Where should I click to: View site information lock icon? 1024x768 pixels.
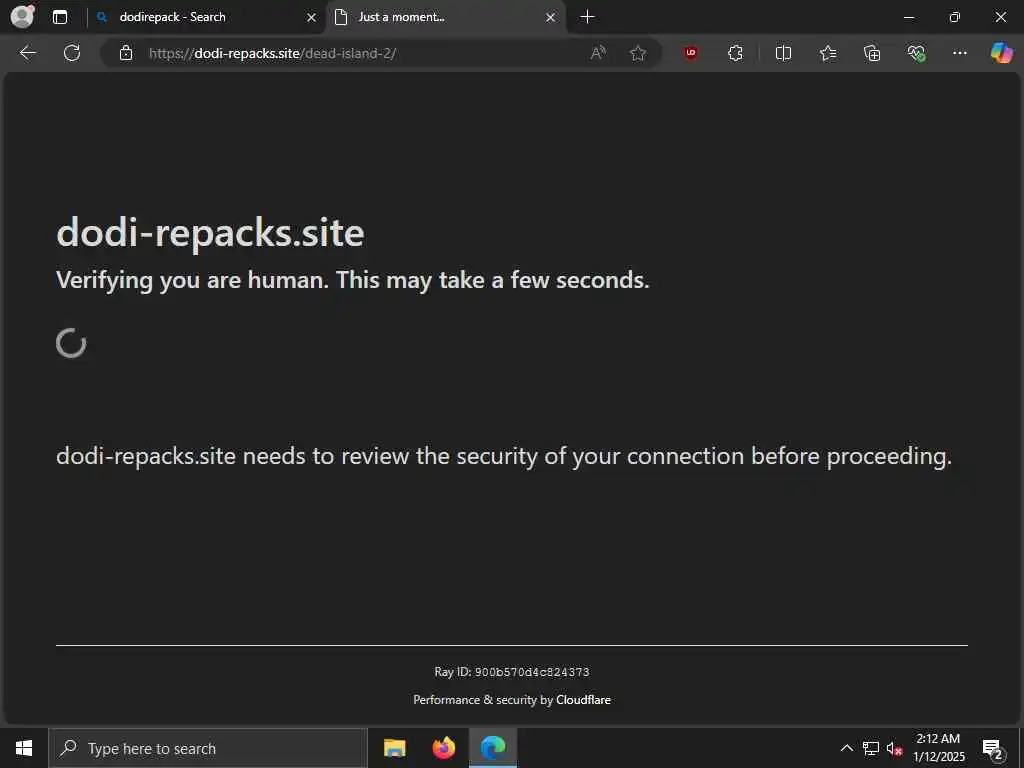pyautogui.click(x=126, y=53)
